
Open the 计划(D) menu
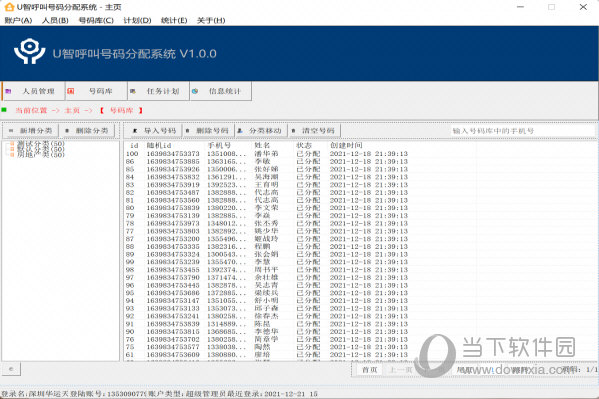(x=138, y=20)
